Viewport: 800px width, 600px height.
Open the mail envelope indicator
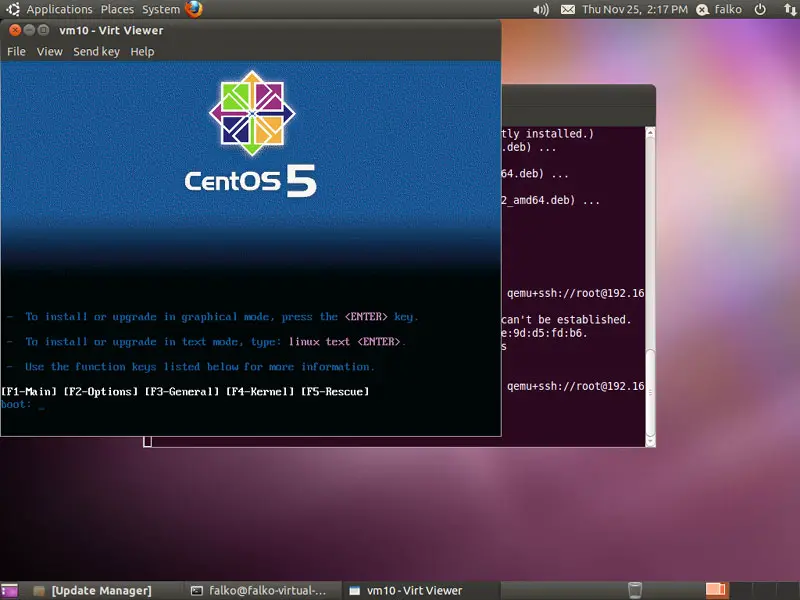pyautogui.click(x=568, y=9)
